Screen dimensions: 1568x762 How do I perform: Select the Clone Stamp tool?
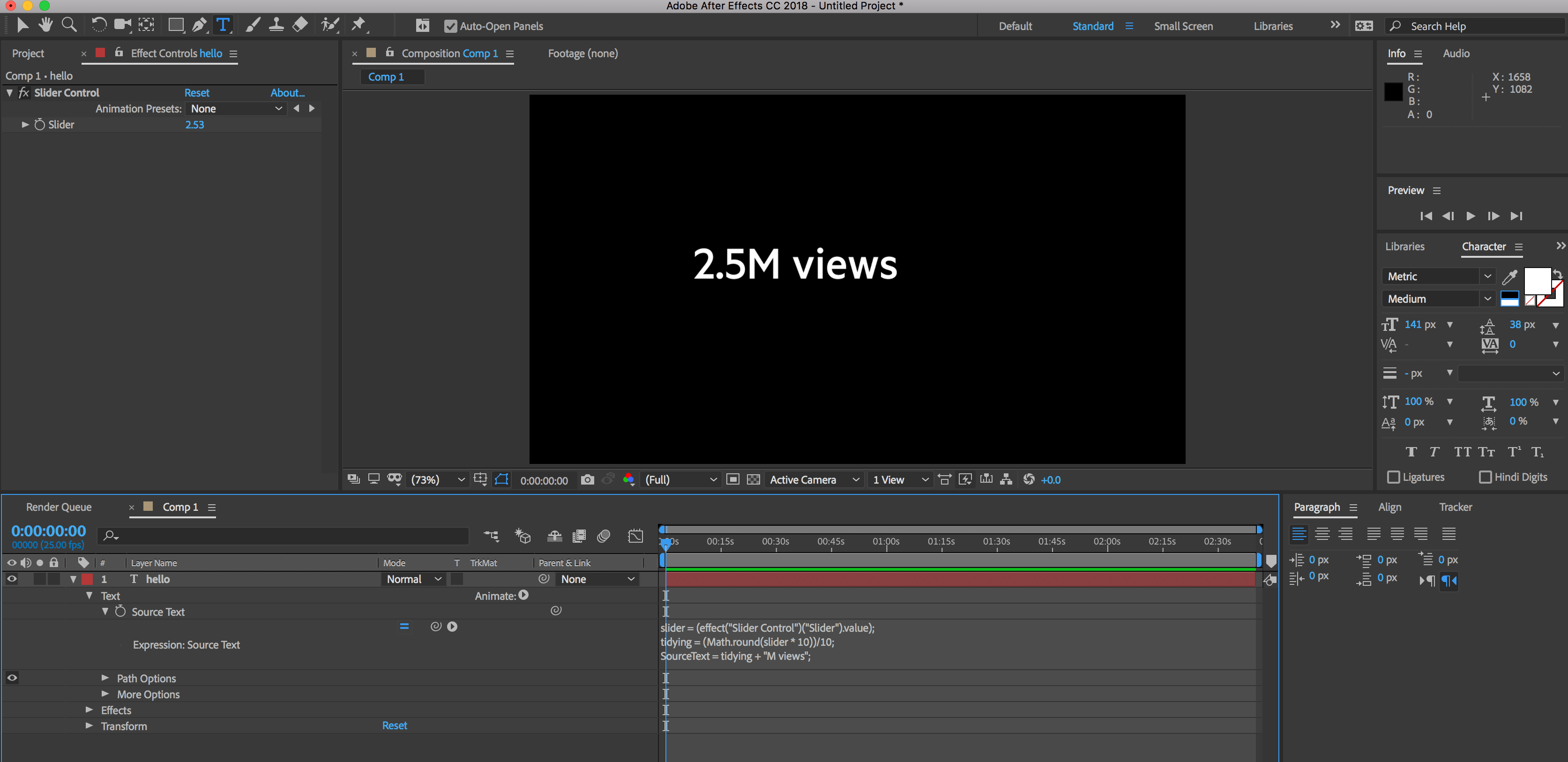(x=276, y=25)
